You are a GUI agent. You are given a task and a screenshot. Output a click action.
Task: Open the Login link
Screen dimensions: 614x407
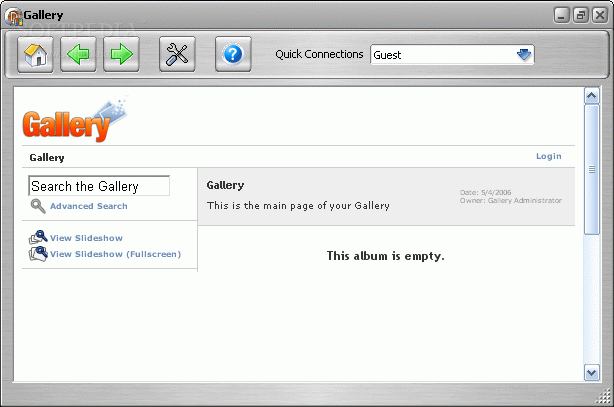coord(549,156)
